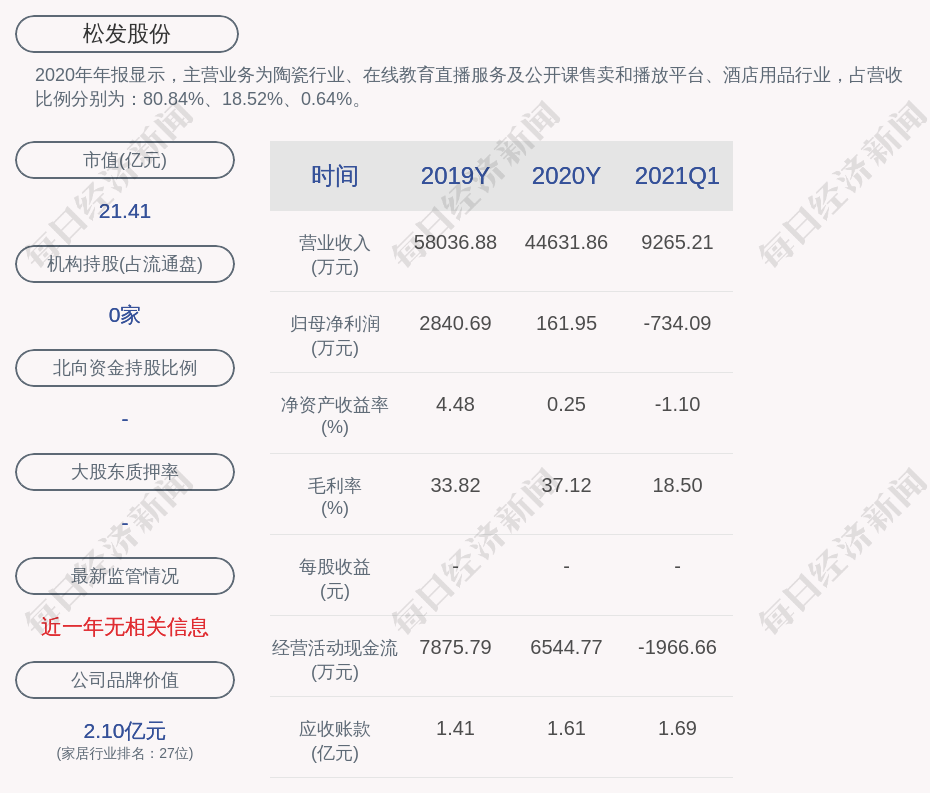Image resolution: width=930 pixels, height=793 pixels.
Task: Select the gross margin value 18.50
Action: tap(677, 486)
